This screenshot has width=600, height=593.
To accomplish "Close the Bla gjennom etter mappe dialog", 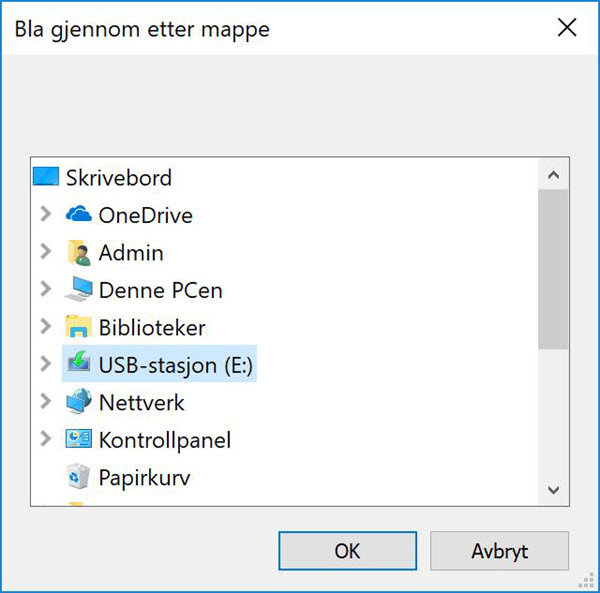I will point(567,28).
